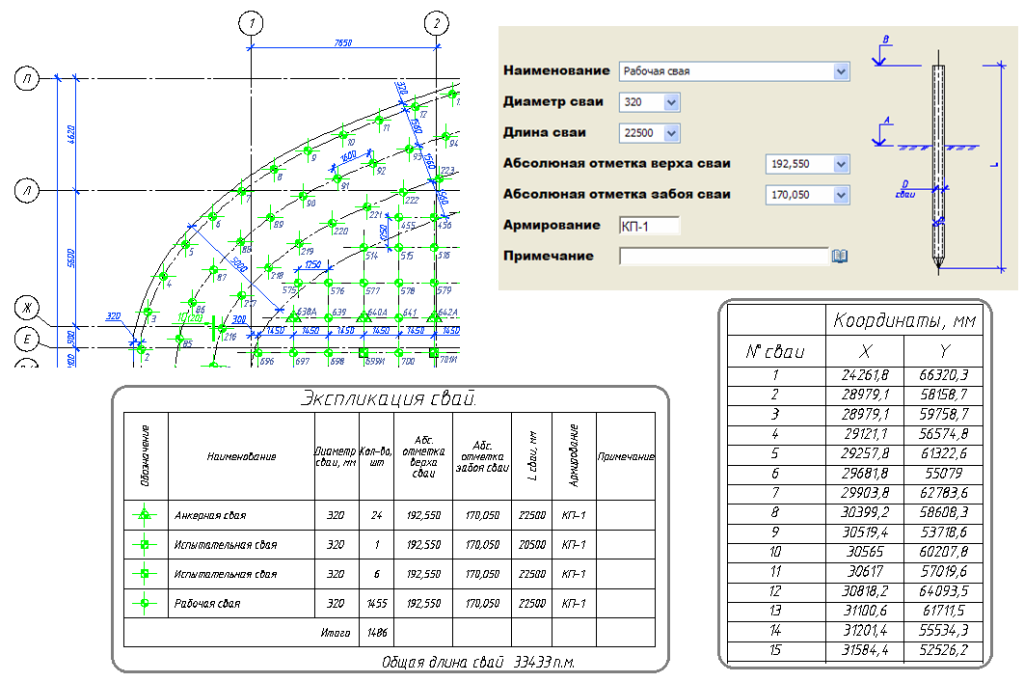Select the 7850 dimension label
This screenshot has height=682, width=1024.
click(x=345, y=44)
